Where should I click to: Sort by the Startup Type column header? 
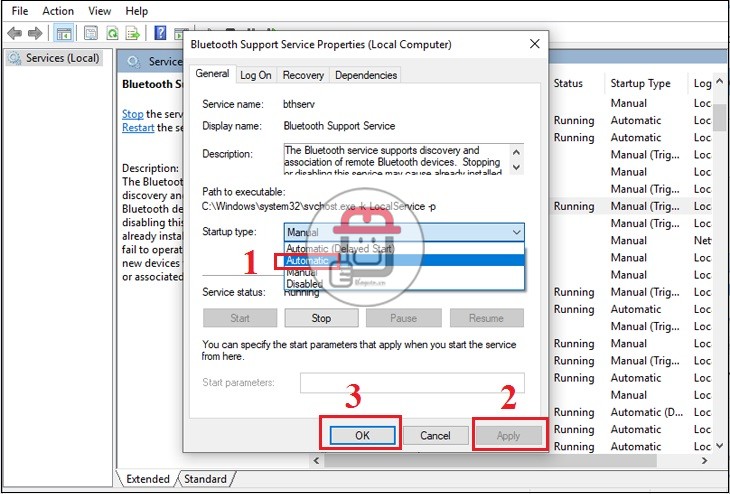pos(640,83)
